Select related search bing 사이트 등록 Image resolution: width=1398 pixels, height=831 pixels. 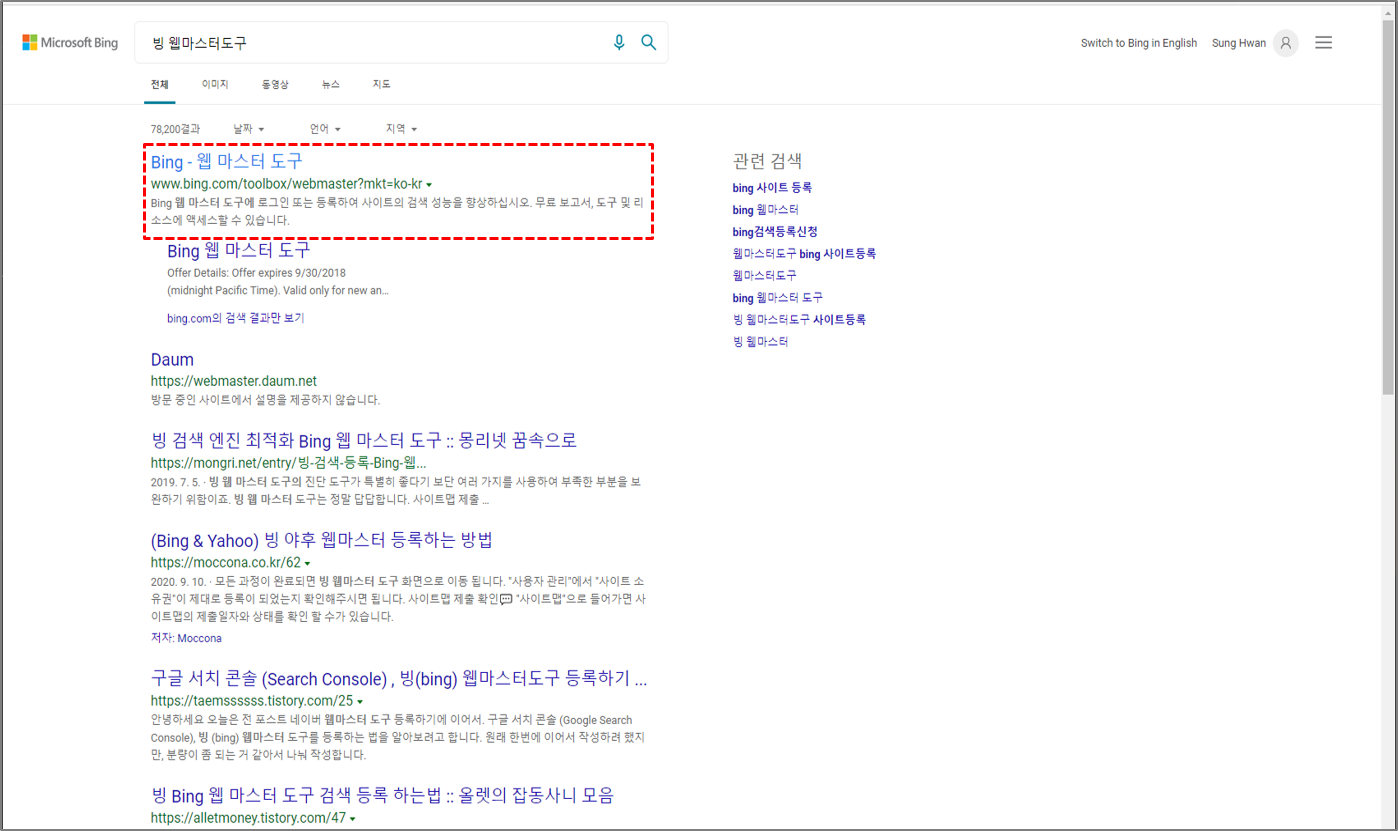click(772, 188)
